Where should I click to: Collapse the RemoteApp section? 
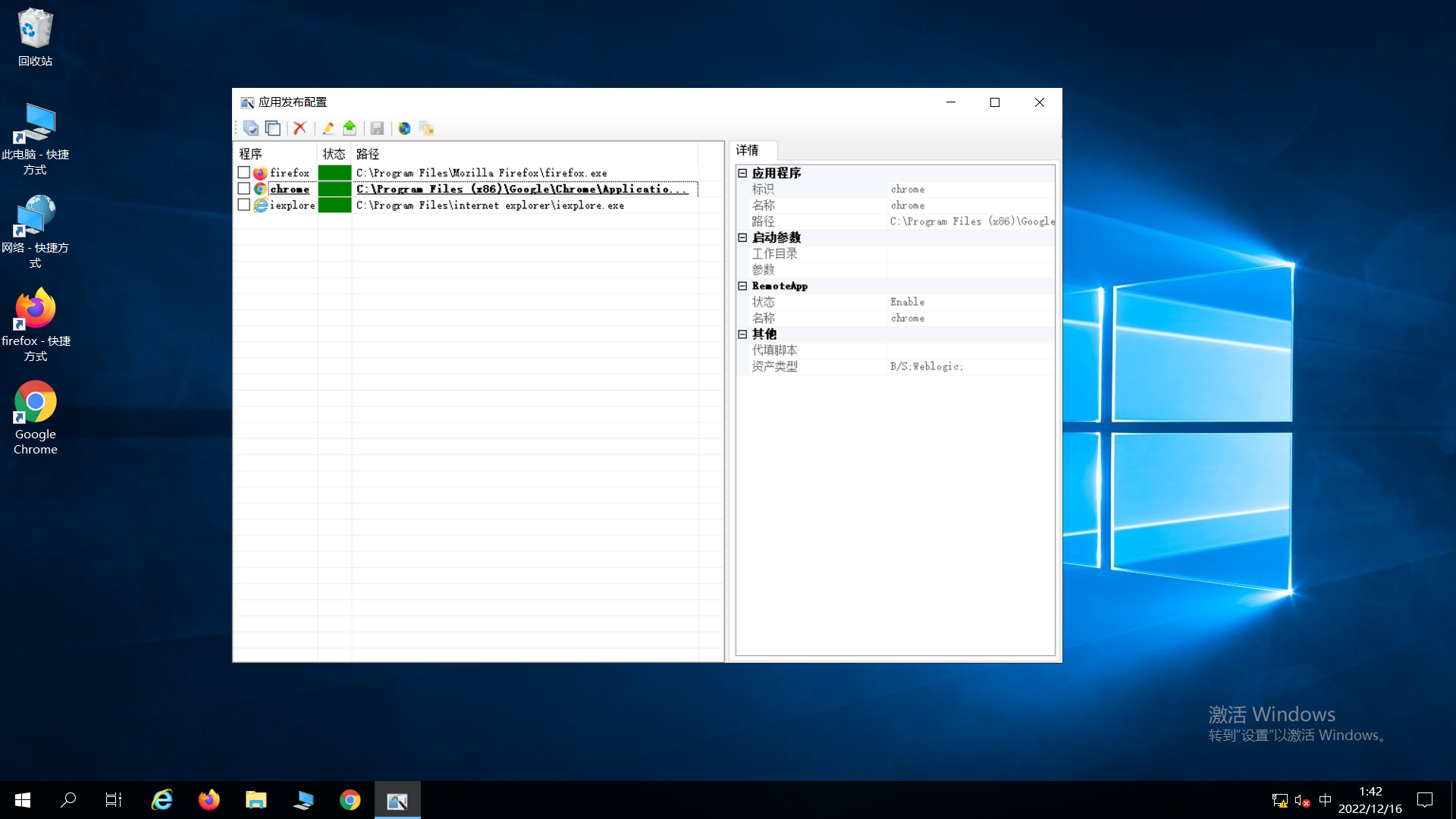pos(742,286)
